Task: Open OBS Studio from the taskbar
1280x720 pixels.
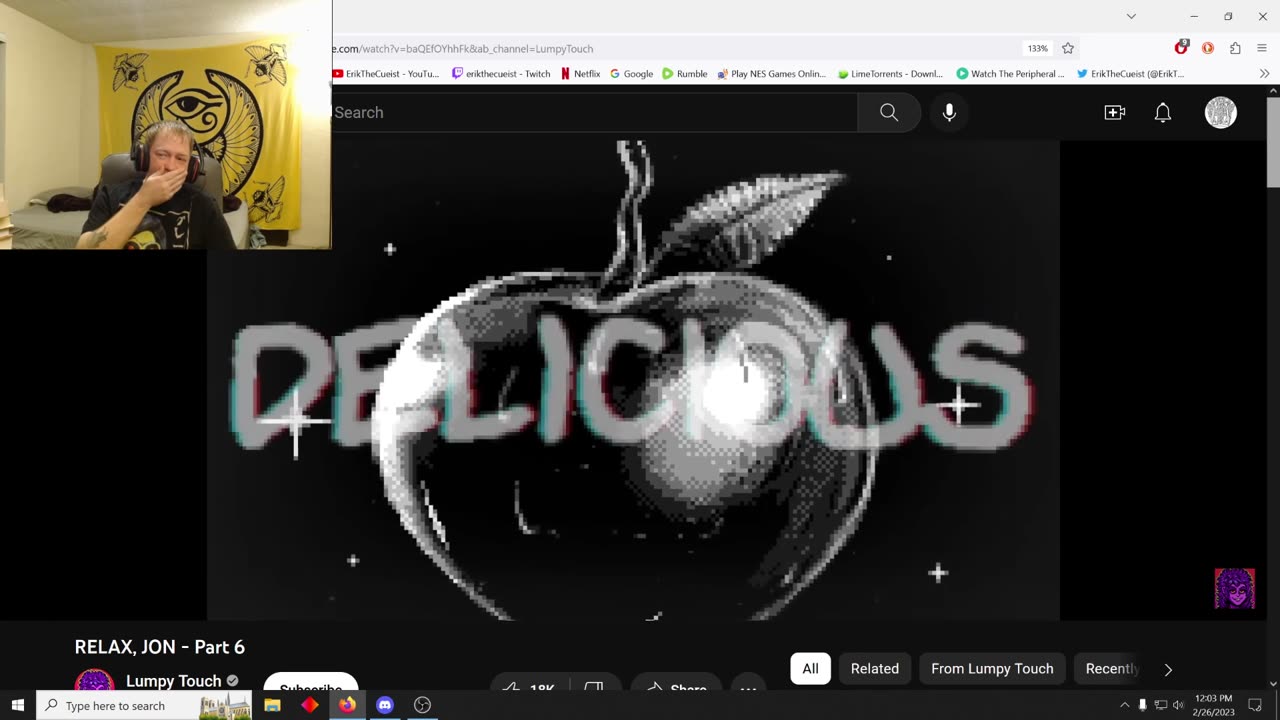Action: pos(422,705)
